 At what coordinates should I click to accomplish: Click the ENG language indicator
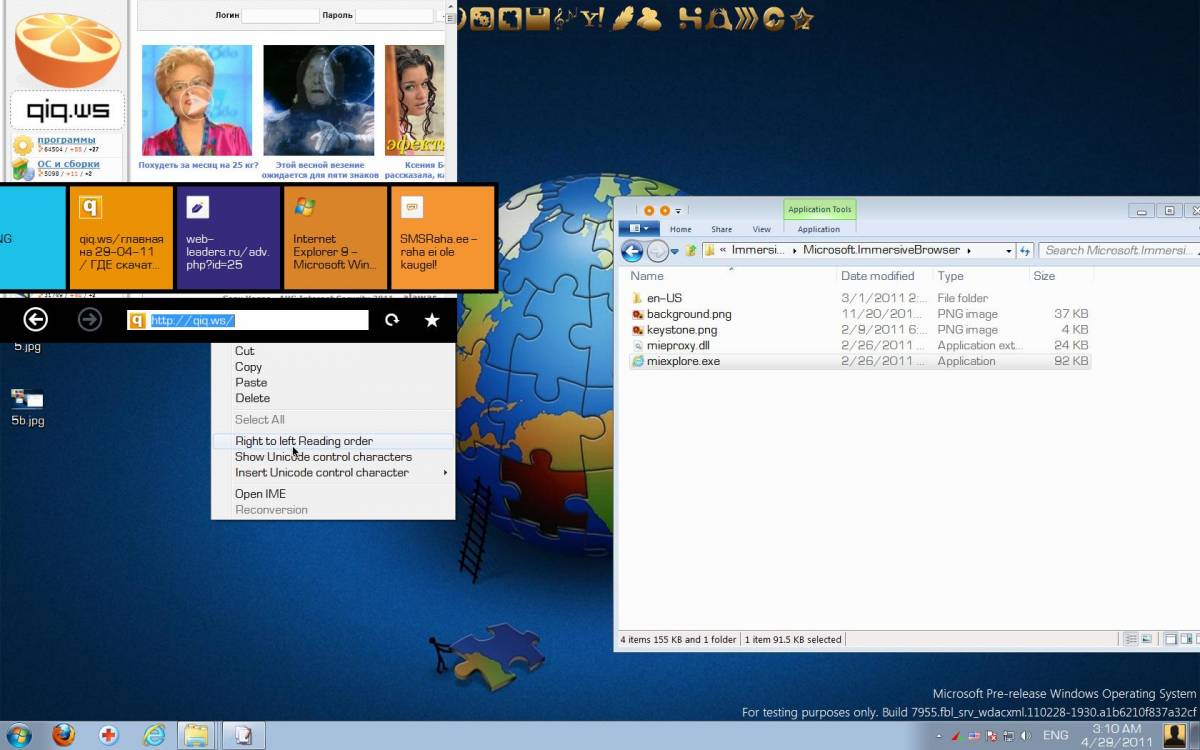(x=1055, y=736)
